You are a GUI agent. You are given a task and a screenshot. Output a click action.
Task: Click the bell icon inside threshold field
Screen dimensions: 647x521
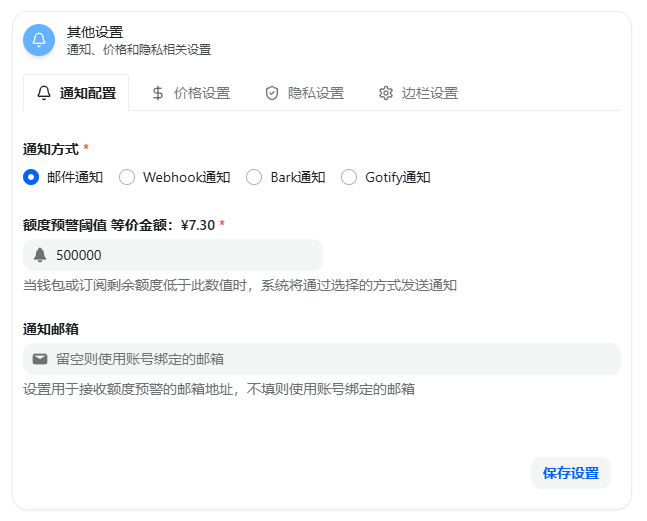pos(40,255)
